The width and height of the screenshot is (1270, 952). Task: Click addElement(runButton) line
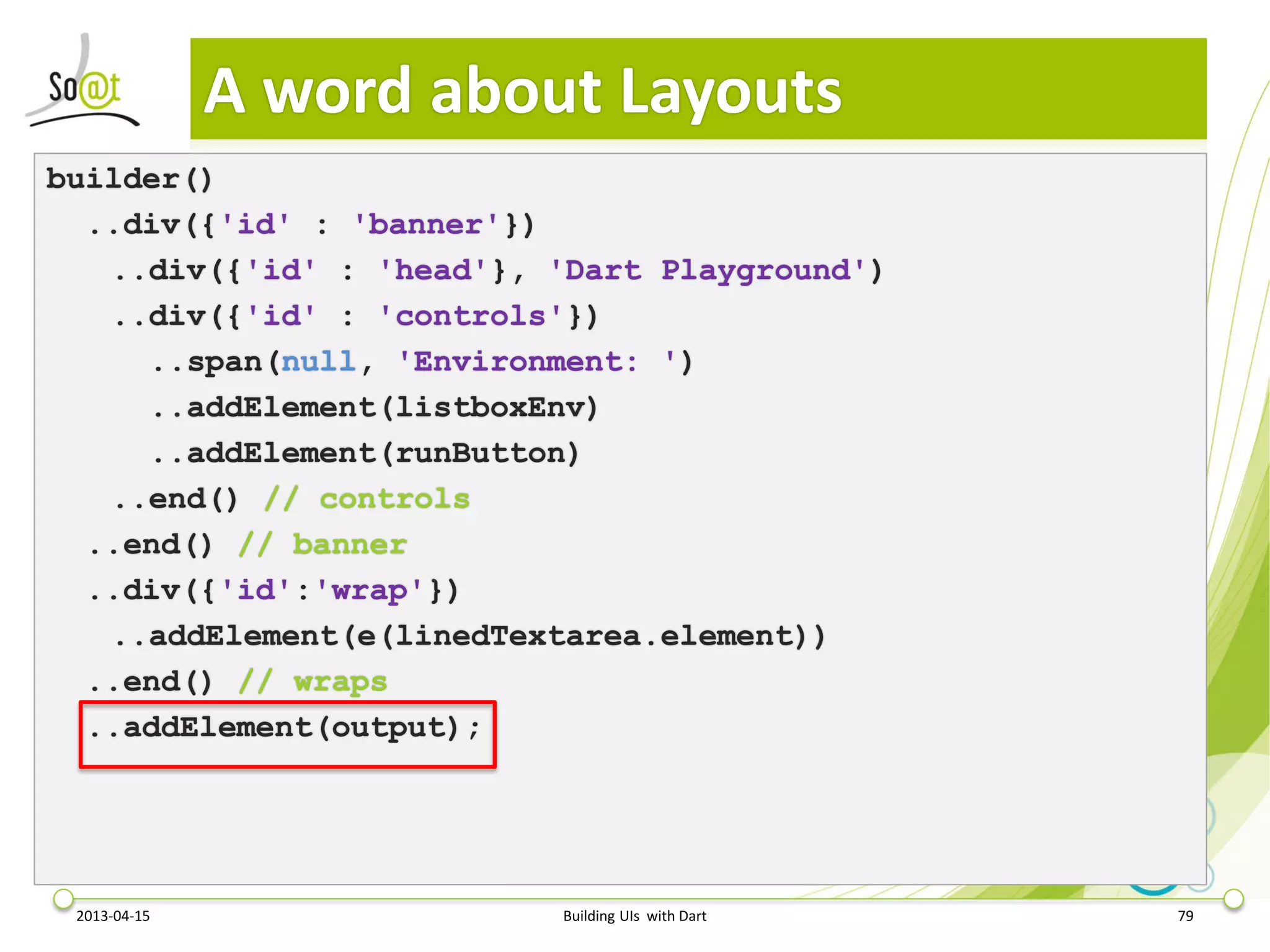(x=366, y=454)
